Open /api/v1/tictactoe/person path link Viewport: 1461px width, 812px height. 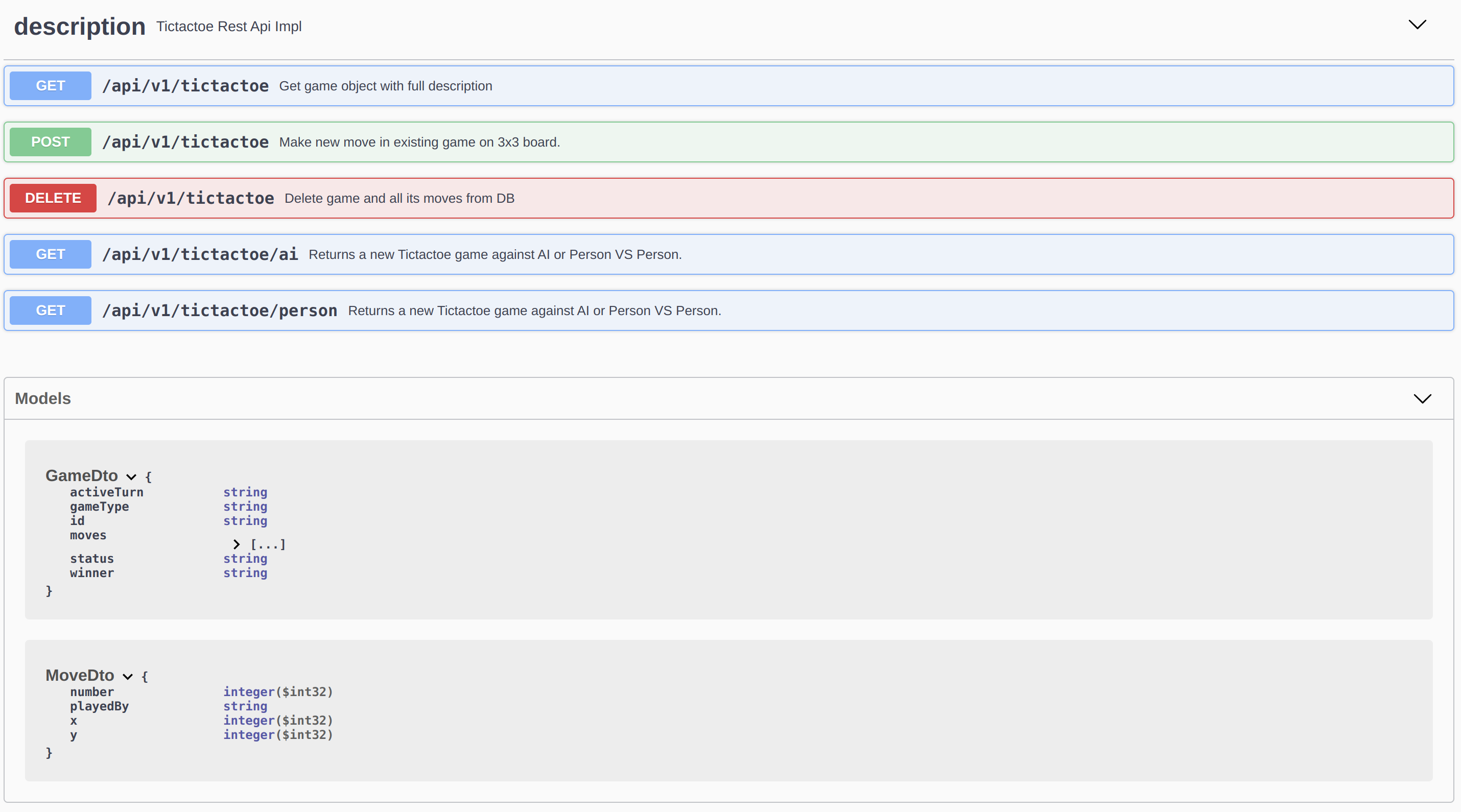[x=220, y=310]
